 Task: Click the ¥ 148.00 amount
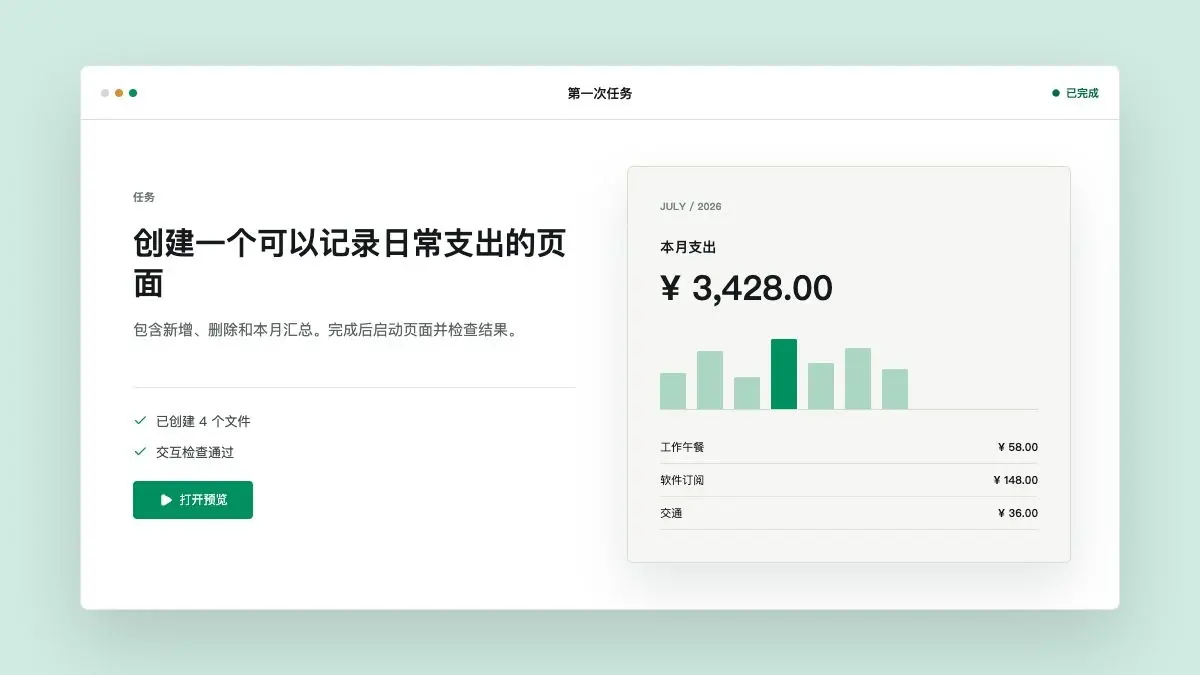point(1016,480)
